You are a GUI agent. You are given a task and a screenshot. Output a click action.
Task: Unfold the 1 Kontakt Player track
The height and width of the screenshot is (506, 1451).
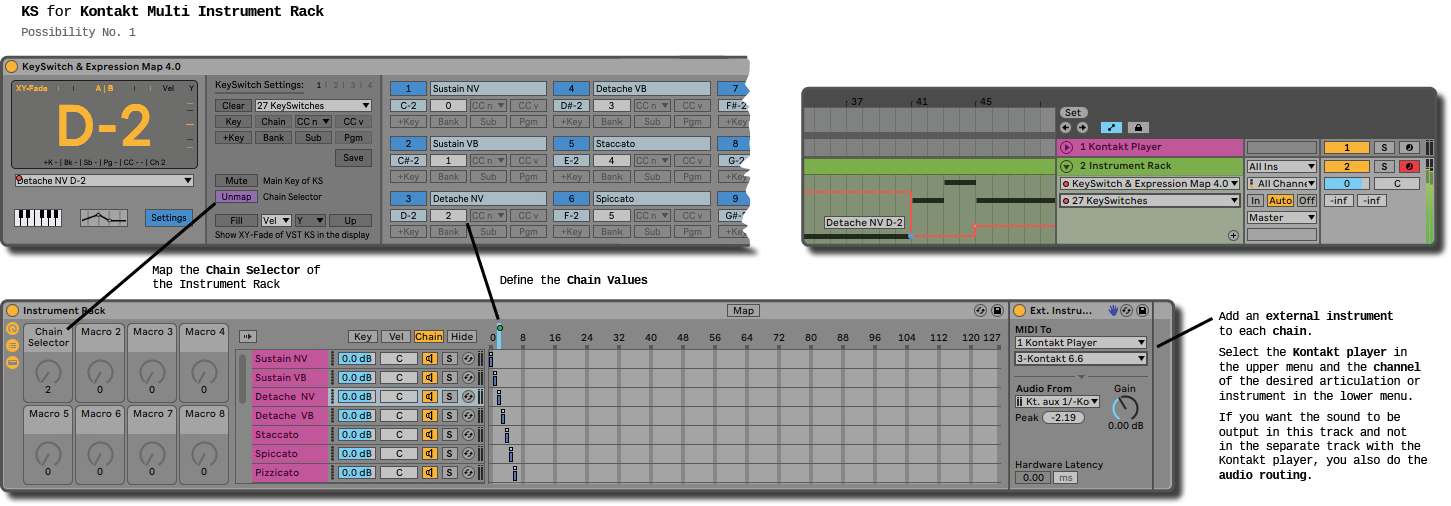pyautogui.click(x=1066, y=147)
